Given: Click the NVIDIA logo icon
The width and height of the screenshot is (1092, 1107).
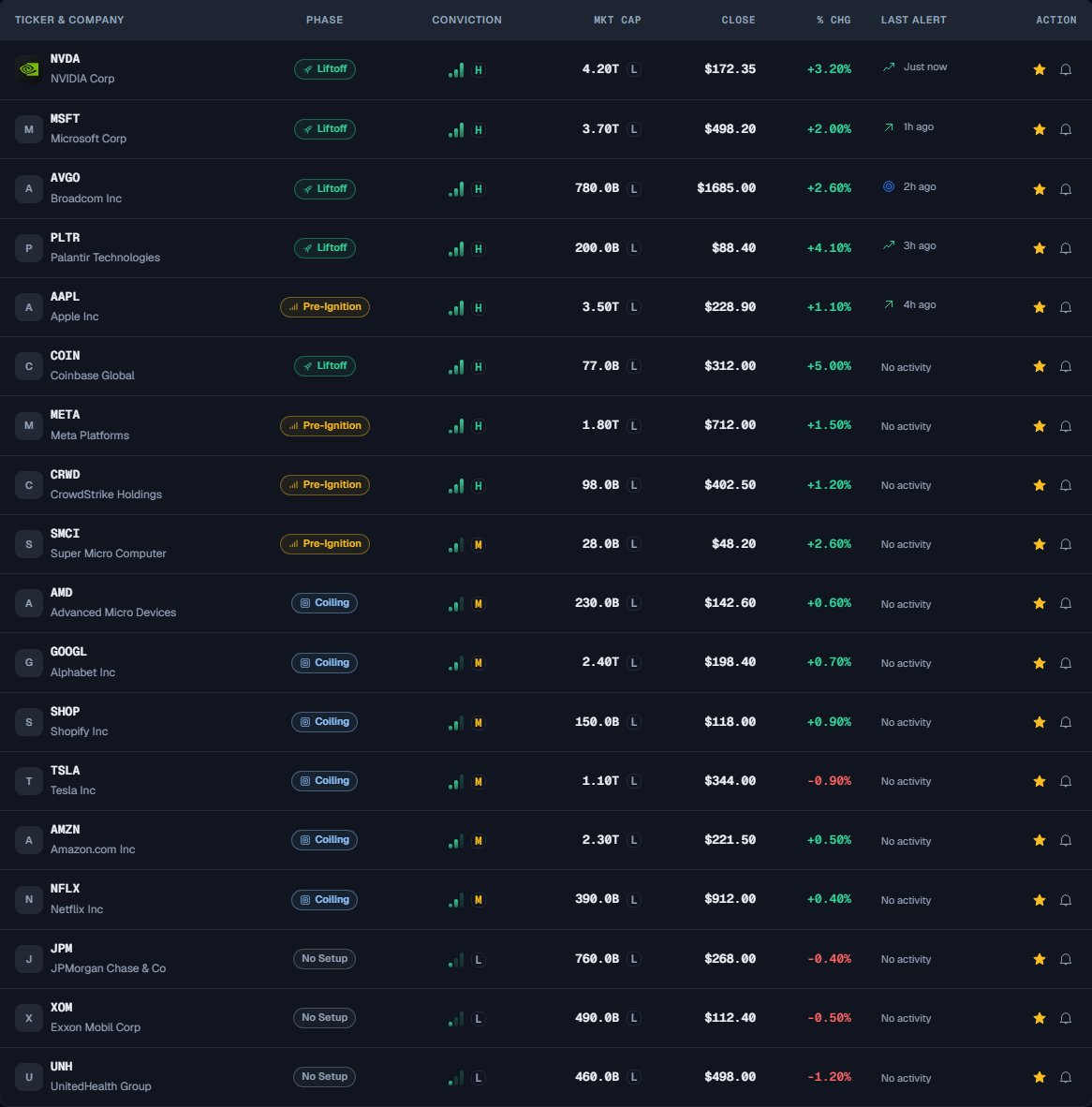Looking at the screenshot, I should tap(29, 69).
